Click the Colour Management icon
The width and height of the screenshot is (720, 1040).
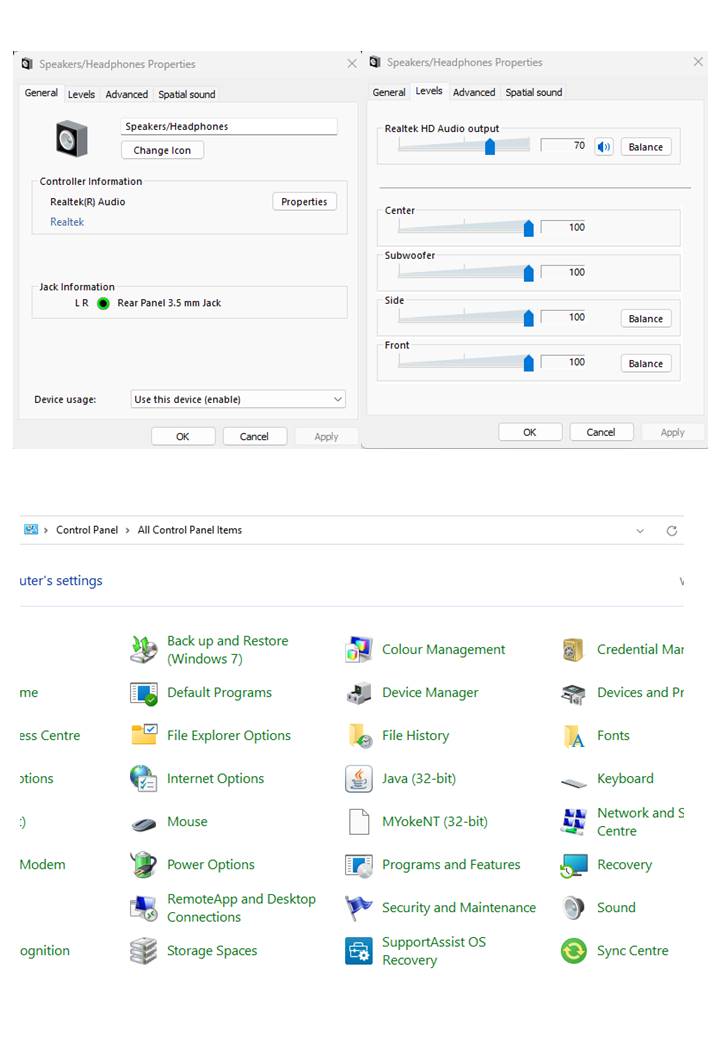tap(359, 650)
